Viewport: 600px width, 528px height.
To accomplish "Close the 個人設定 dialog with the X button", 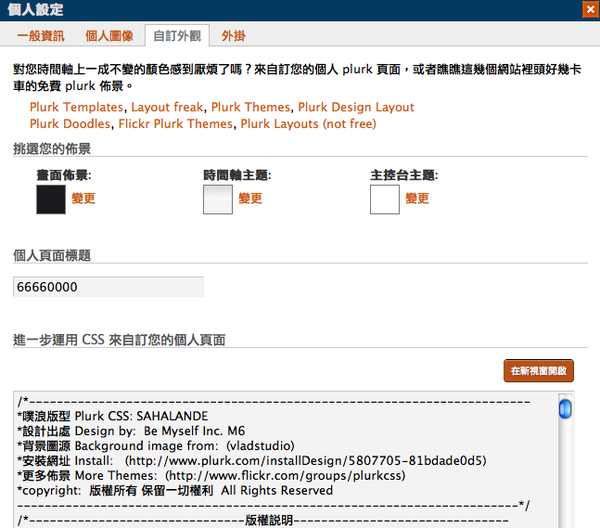I will (590, 10).
